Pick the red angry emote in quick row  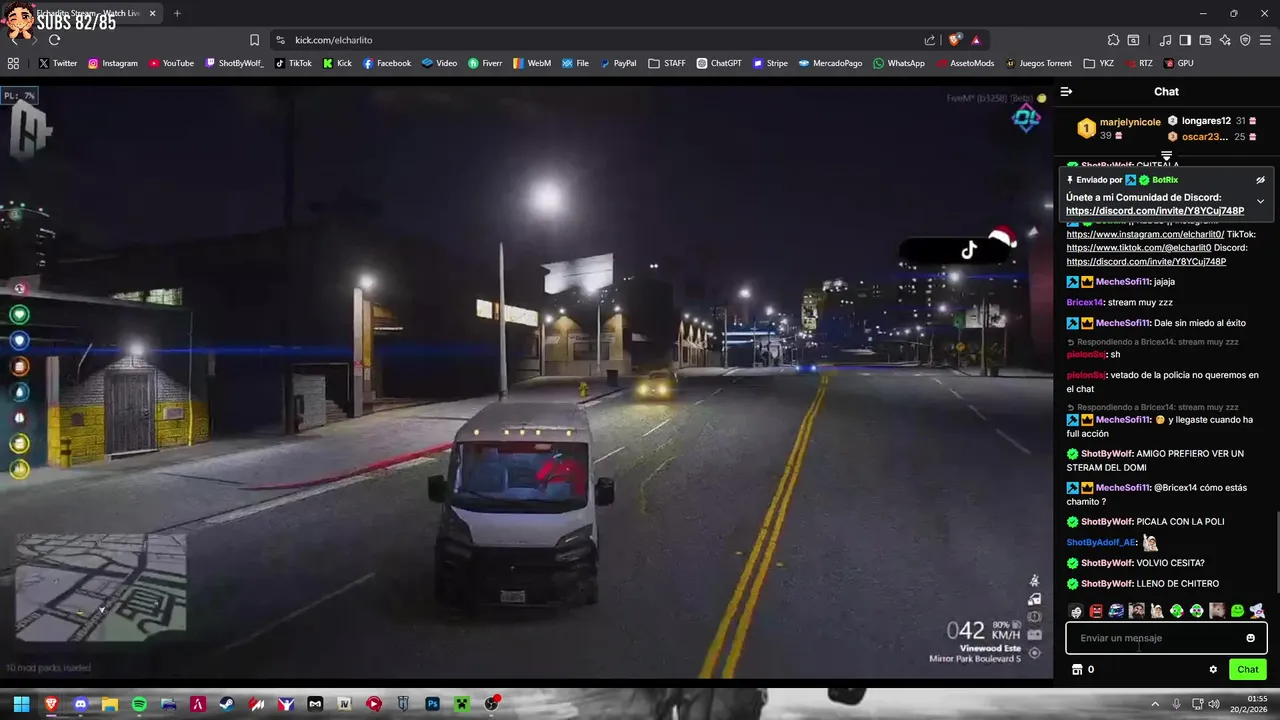click(x=1096, y=610)
